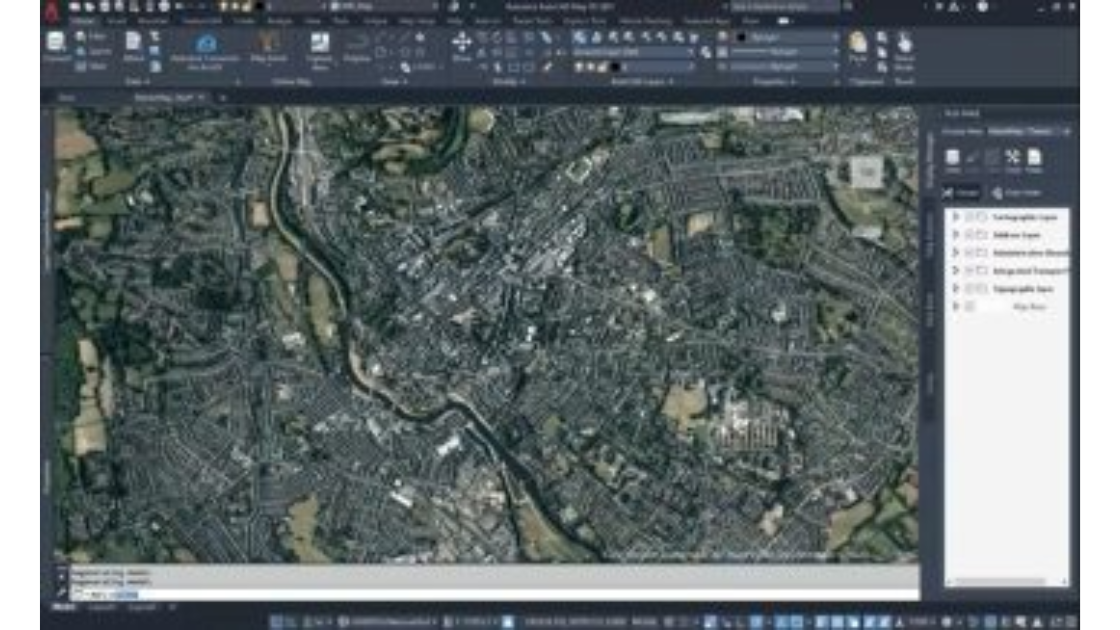Viewport: 1120px width, 630px height.
Task: Toggle visibility of the Address Layer checkbox
Action: (967, 234)
